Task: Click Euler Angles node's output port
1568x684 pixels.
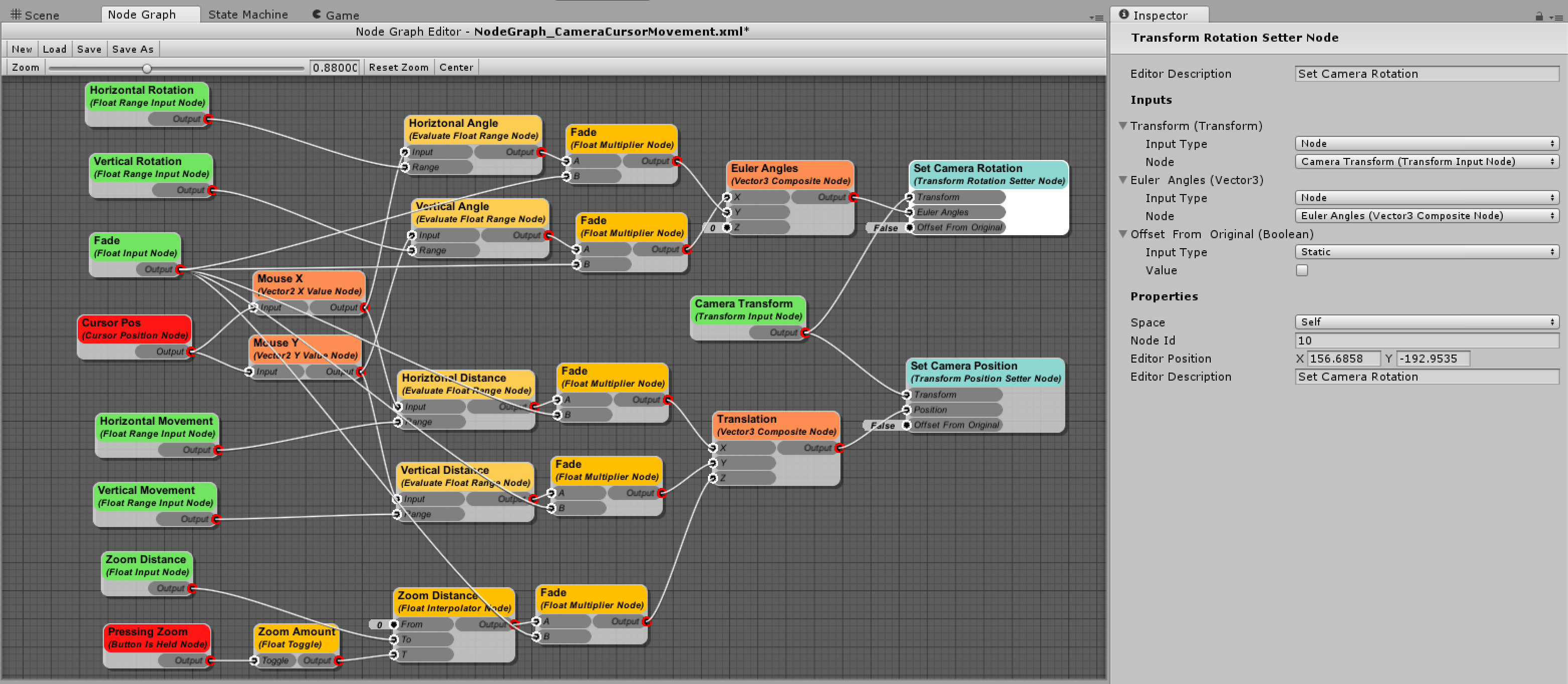Action: 853,197
